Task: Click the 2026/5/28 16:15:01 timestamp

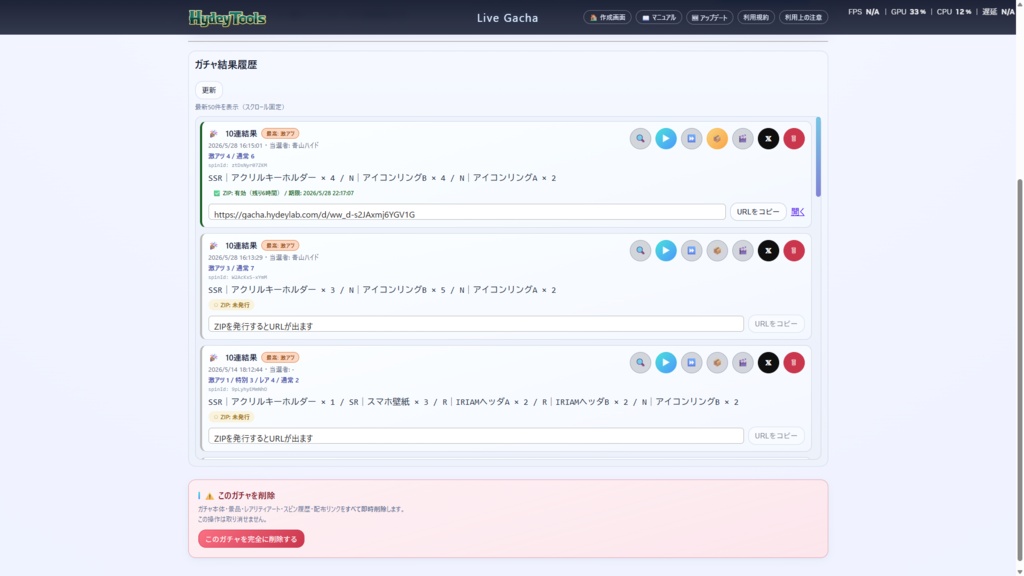Action: coord(235,146)
